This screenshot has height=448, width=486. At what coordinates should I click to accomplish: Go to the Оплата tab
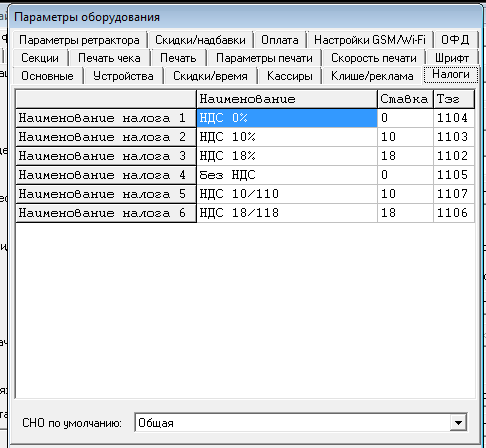point(280,40)
